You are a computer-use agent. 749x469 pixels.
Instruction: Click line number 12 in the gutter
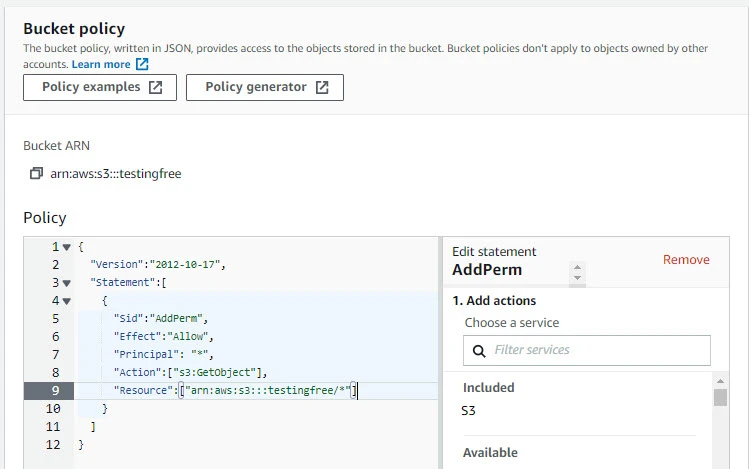point(53,445)
